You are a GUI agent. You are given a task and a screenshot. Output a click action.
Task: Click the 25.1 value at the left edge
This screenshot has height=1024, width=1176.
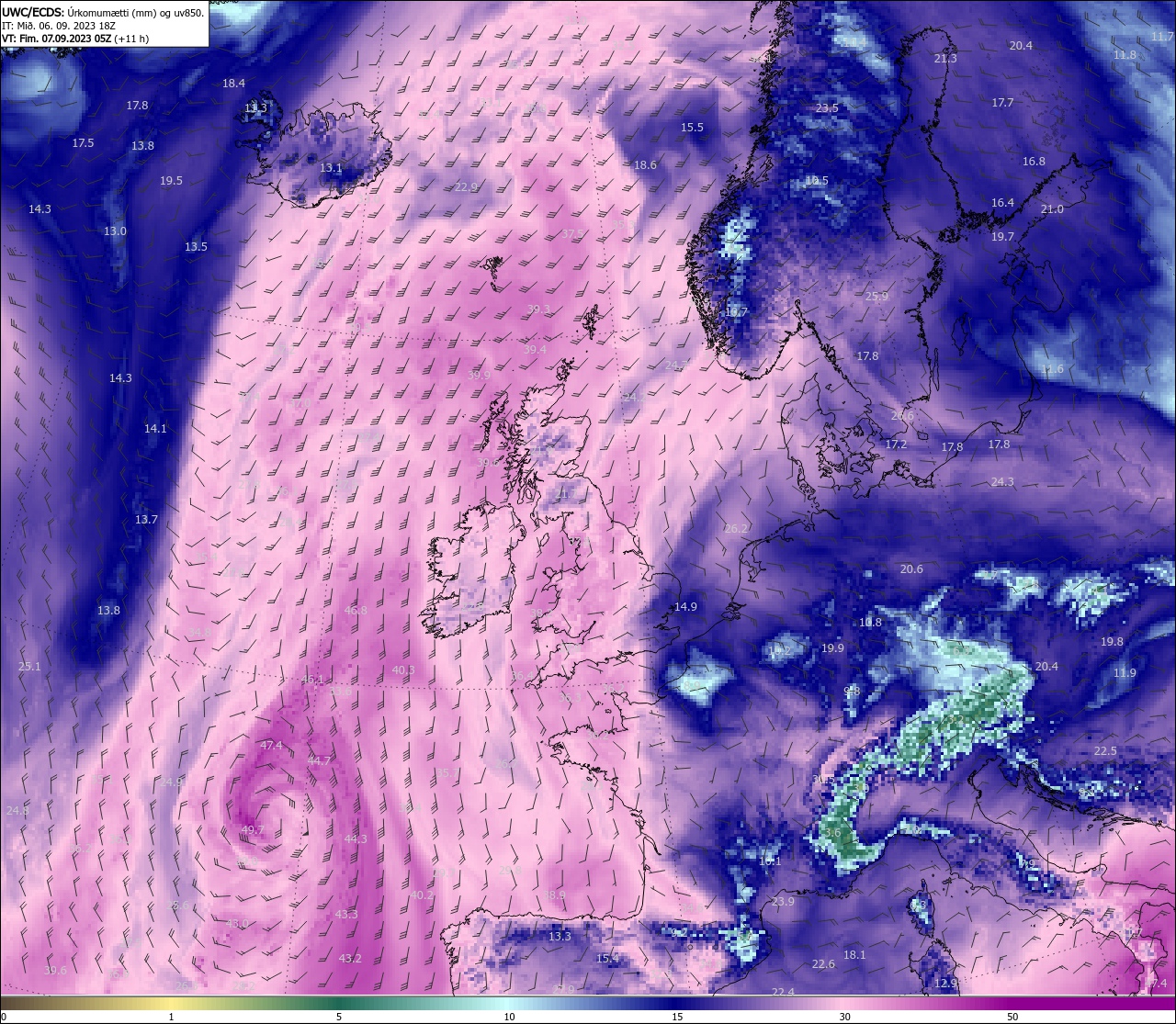pyautogui.click(x=29, y=666)
